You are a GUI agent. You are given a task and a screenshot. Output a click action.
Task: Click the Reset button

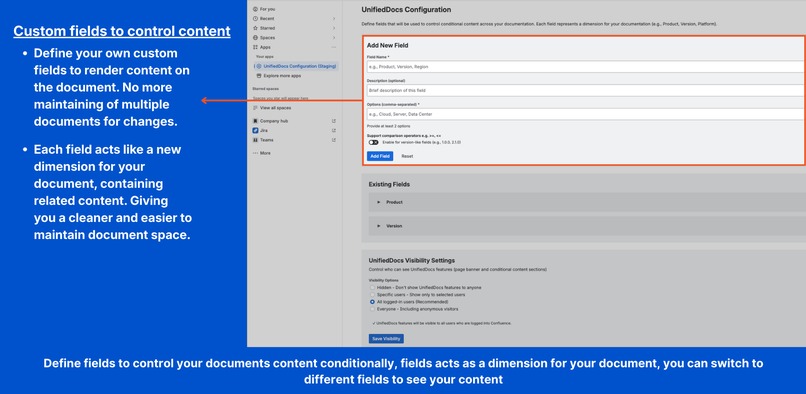pos(407,156)
